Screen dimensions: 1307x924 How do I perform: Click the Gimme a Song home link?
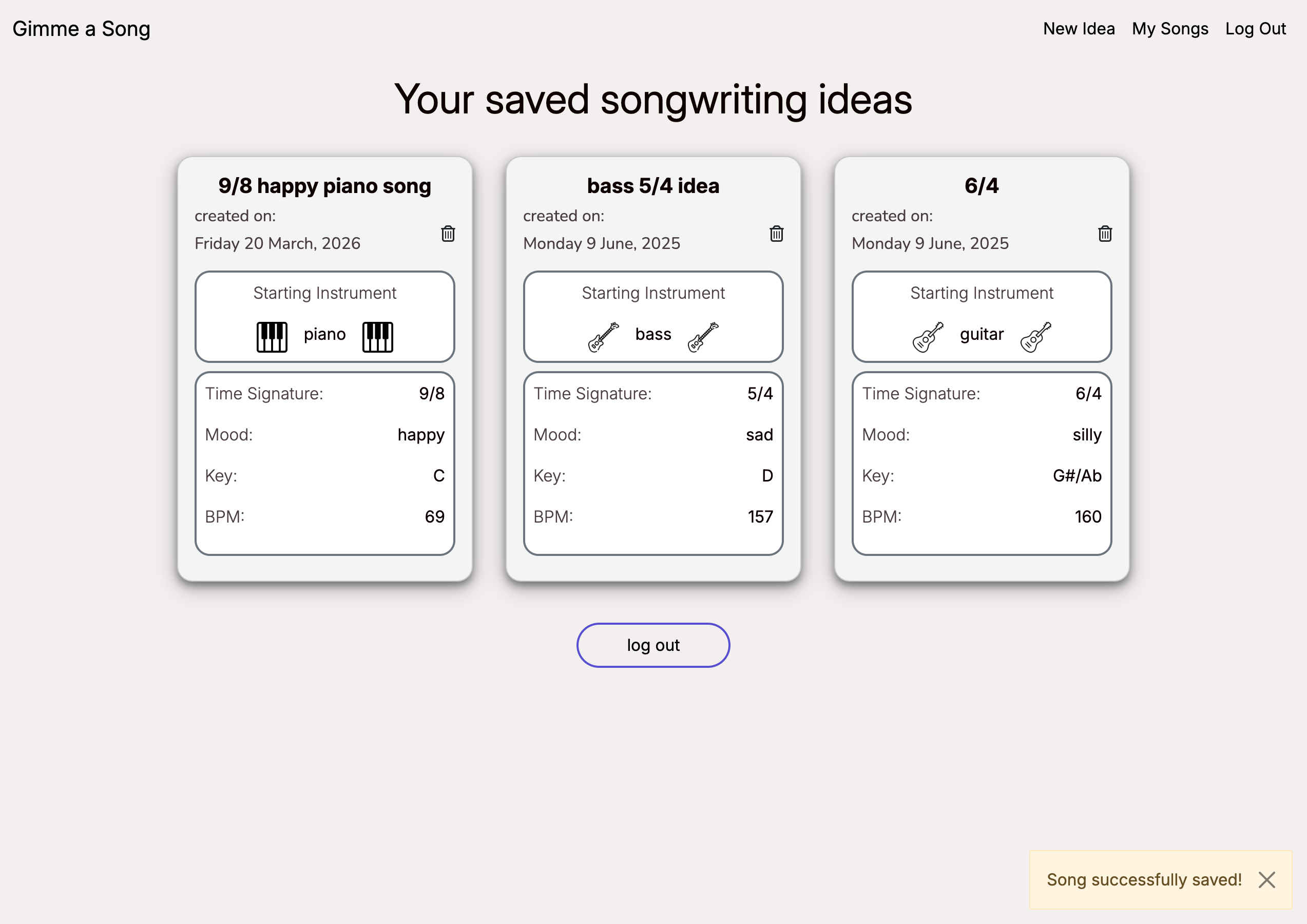coord(82,28)
